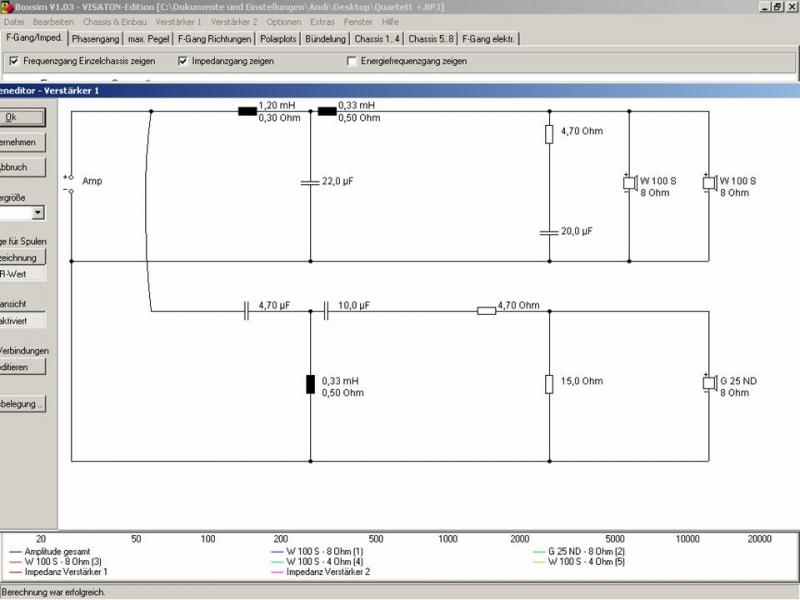Click the aktiviert view button
The image size is (800, 600).
point(22,321)
